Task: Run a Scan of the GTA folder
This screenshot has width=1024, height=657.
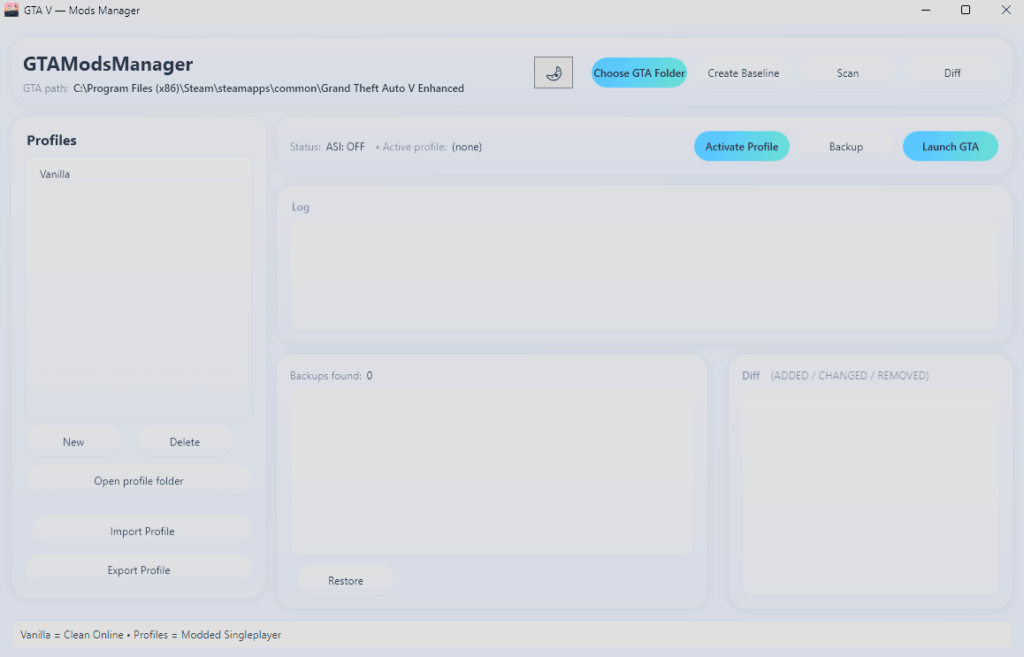Action: coord(848,73)
